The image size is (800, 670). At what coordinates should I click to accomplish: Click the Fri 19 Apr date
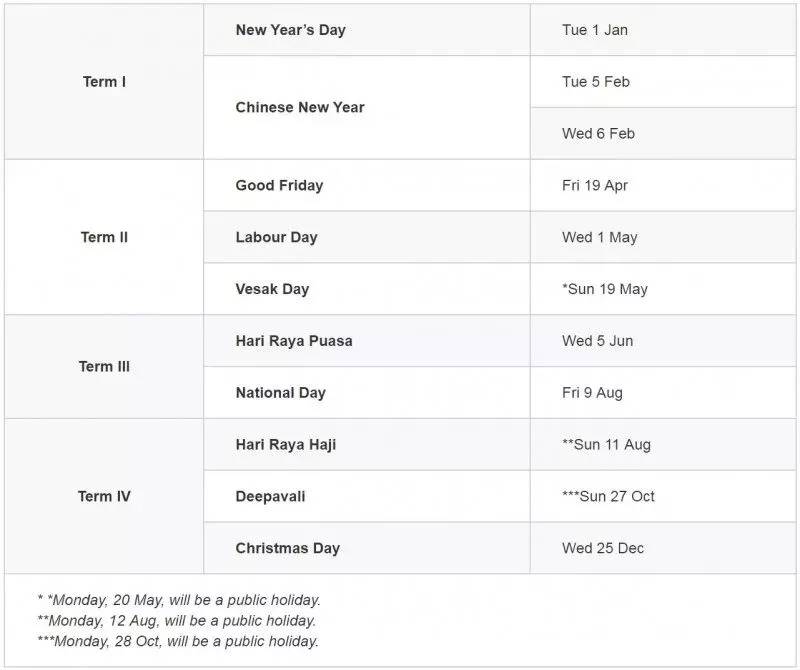595,185
